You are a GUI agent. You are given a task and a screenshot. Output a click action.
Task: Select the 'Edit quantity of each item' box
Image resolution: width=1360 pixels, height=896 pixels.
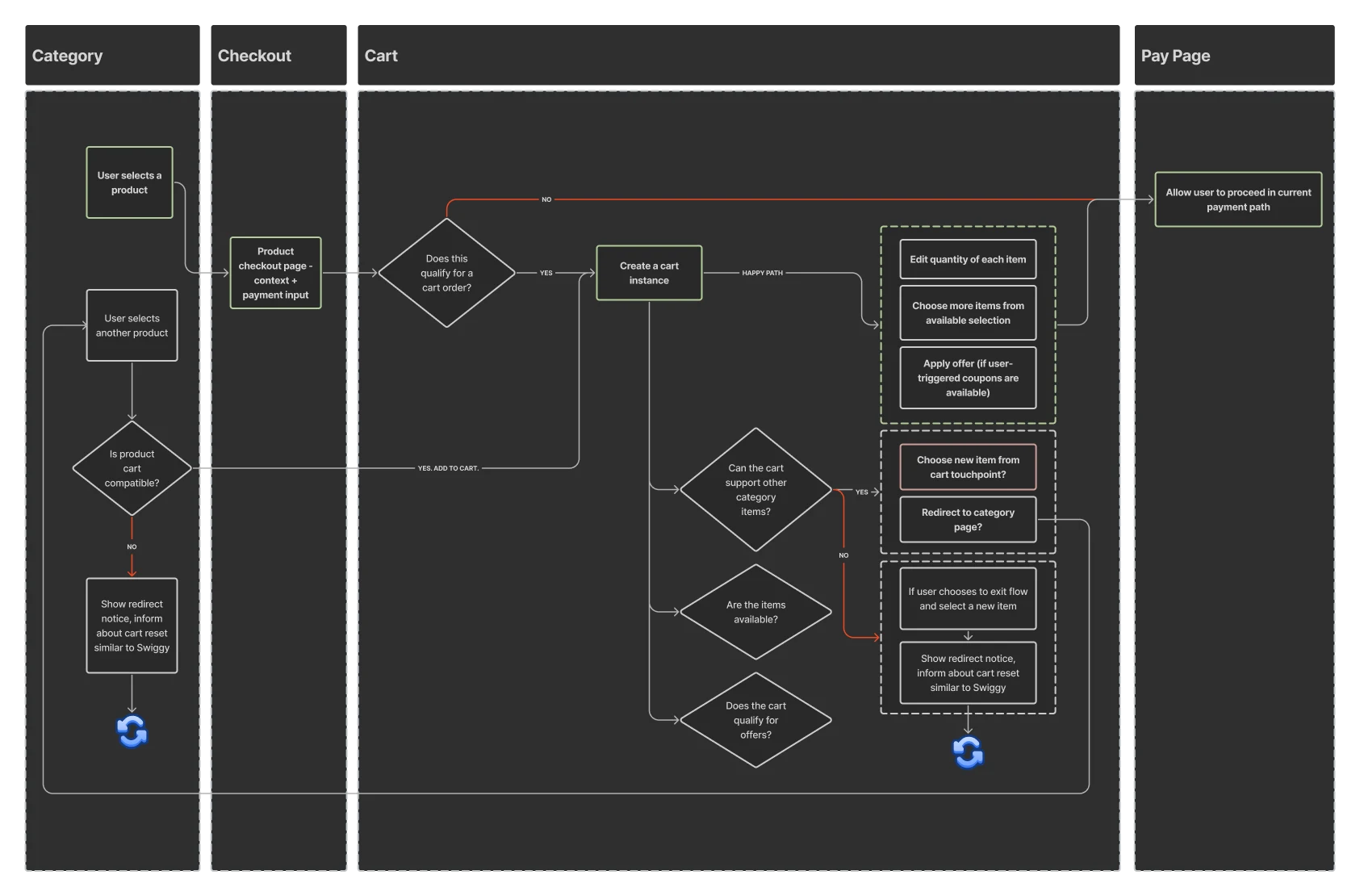point(968,259)
